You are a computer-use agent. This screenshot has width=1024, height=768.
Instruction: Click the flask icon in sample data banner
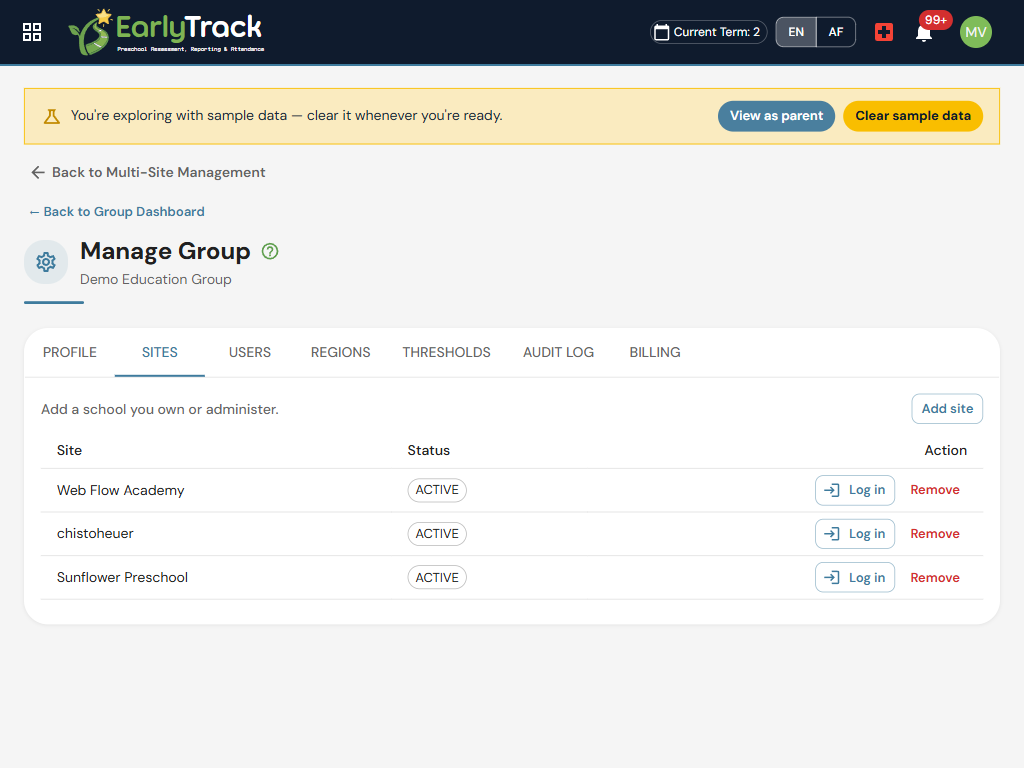click(52, 116)
